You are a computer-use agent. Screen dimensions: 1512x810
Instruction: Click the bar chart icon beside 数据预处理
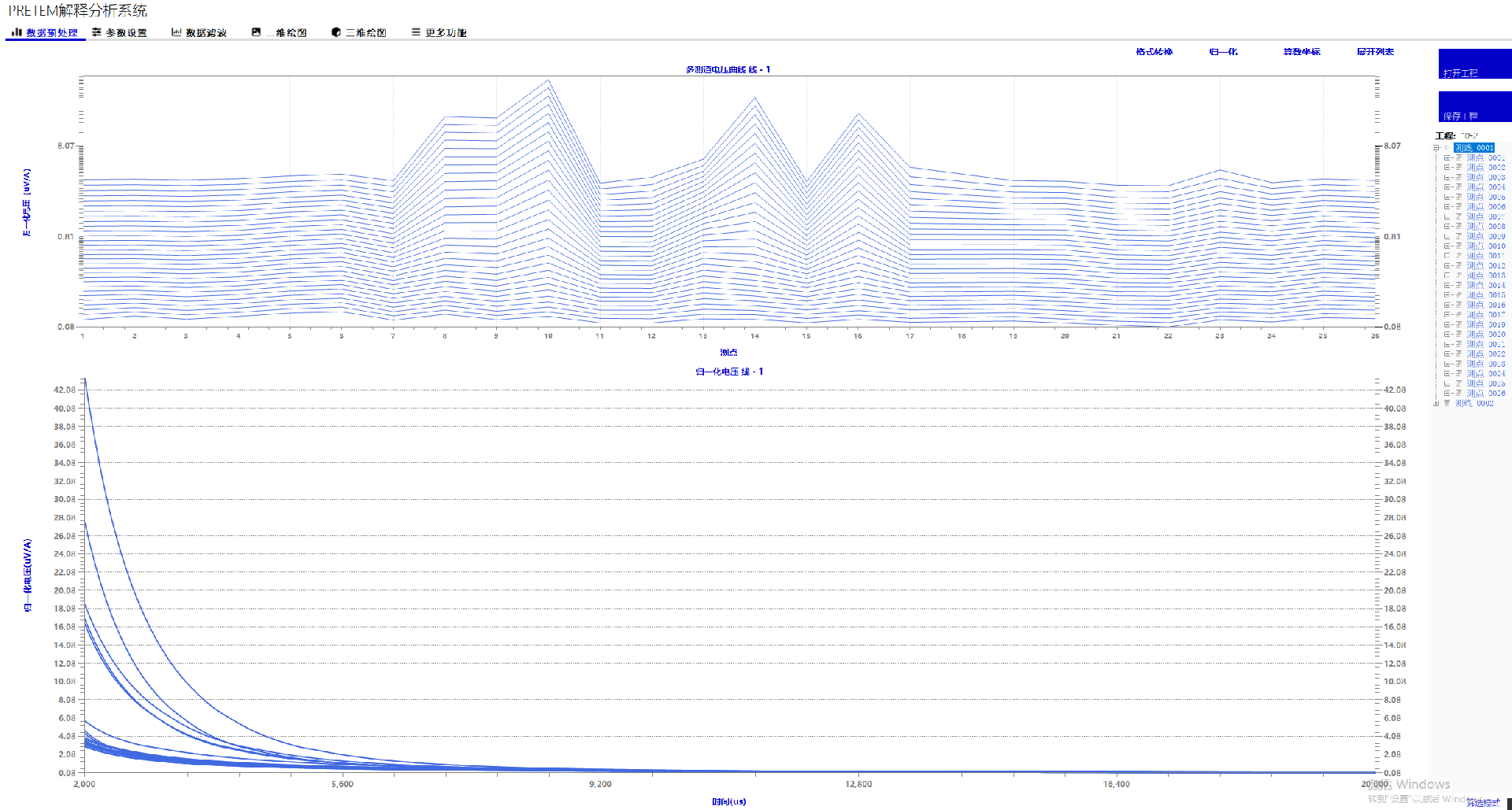(x=17, y=32)
